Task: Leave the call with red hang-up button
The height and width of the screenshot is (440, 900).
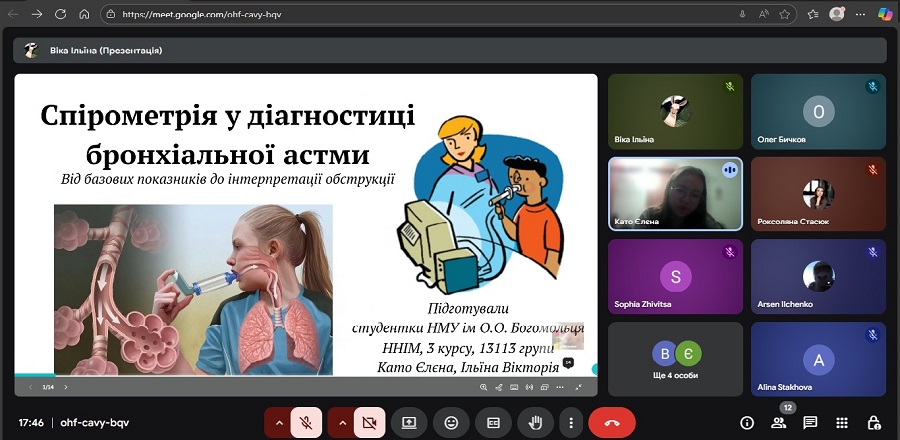Action: point(612,423)
